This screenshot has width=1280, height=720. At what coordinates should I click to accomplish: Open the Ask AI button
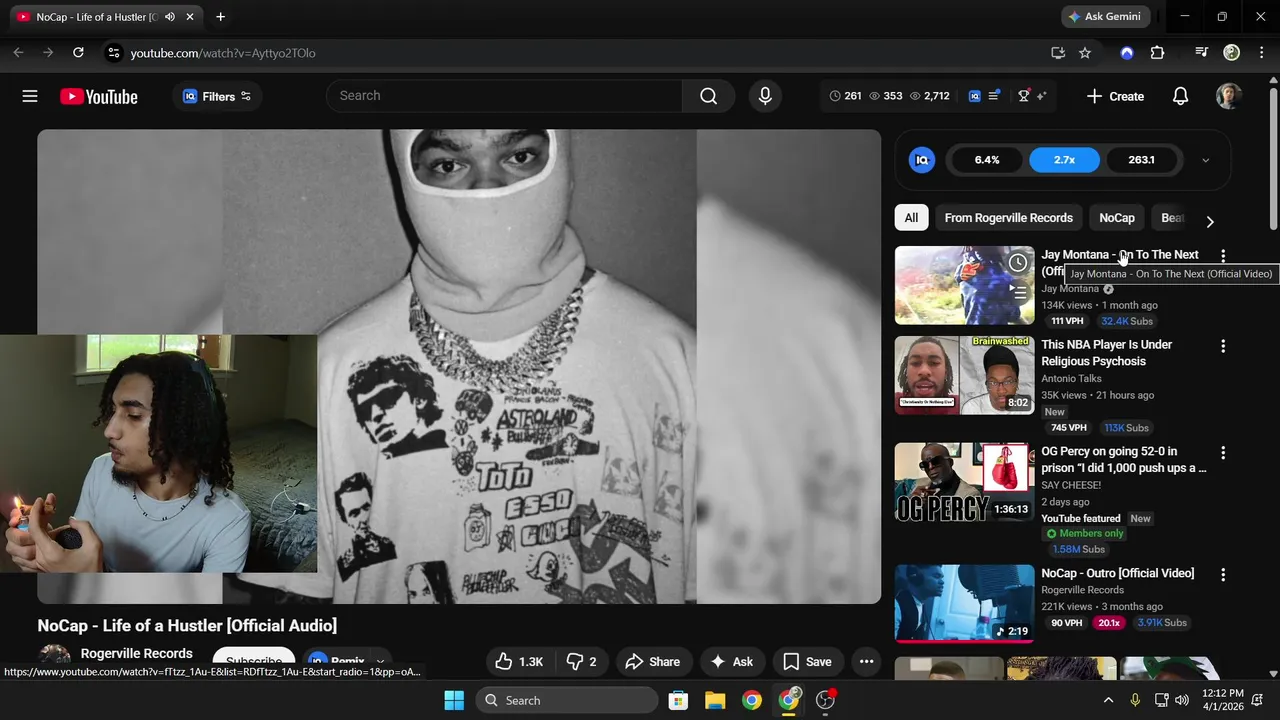(731, 661)
